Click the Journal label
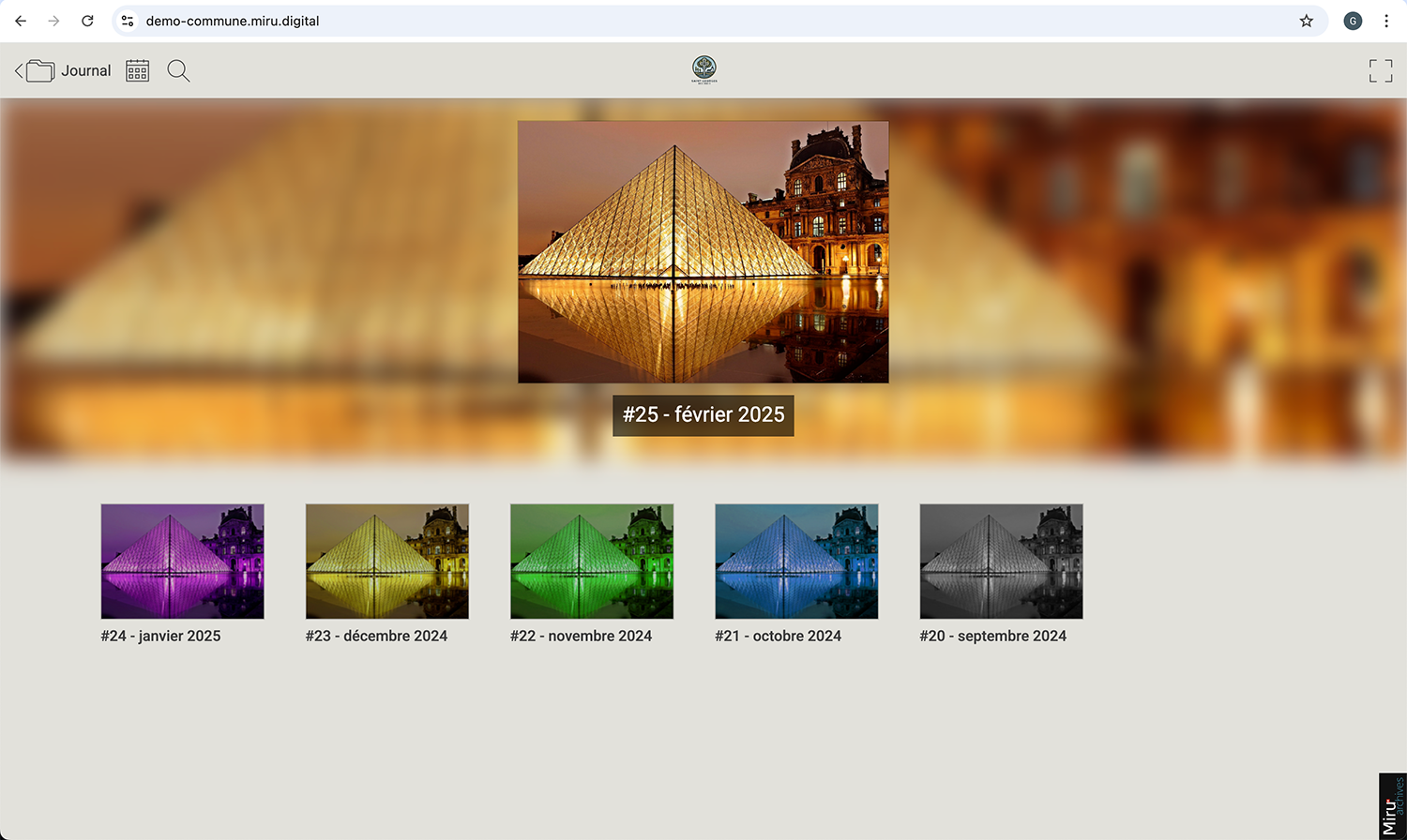Viewport: 1407px width, 840px height. coord(86,71)
